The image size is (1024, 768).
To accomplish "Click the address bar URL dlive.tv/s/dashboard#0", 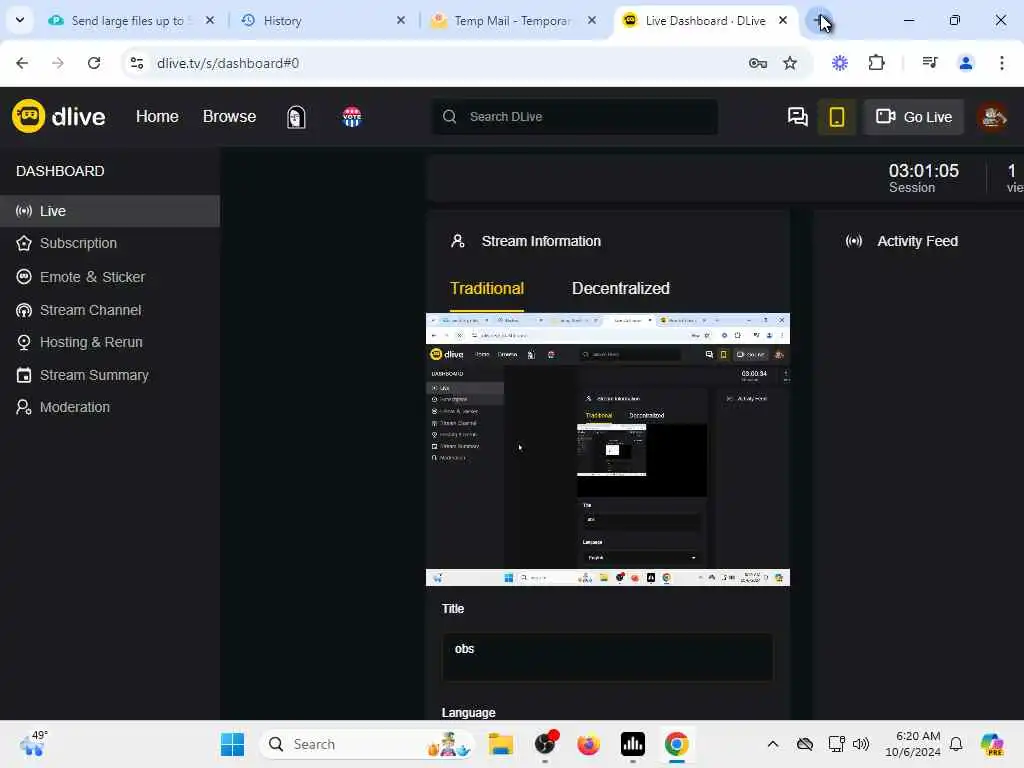I will point(228,63).
